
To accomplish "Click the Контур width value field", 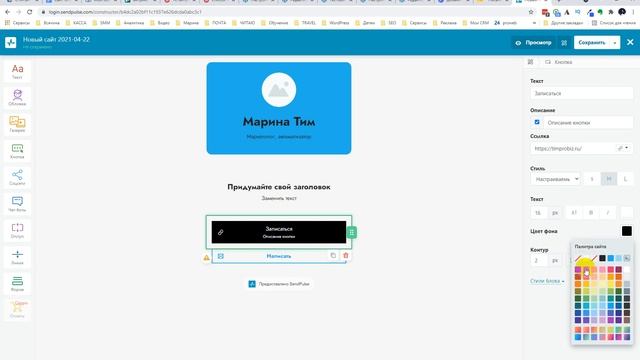I will click(539, 260).
